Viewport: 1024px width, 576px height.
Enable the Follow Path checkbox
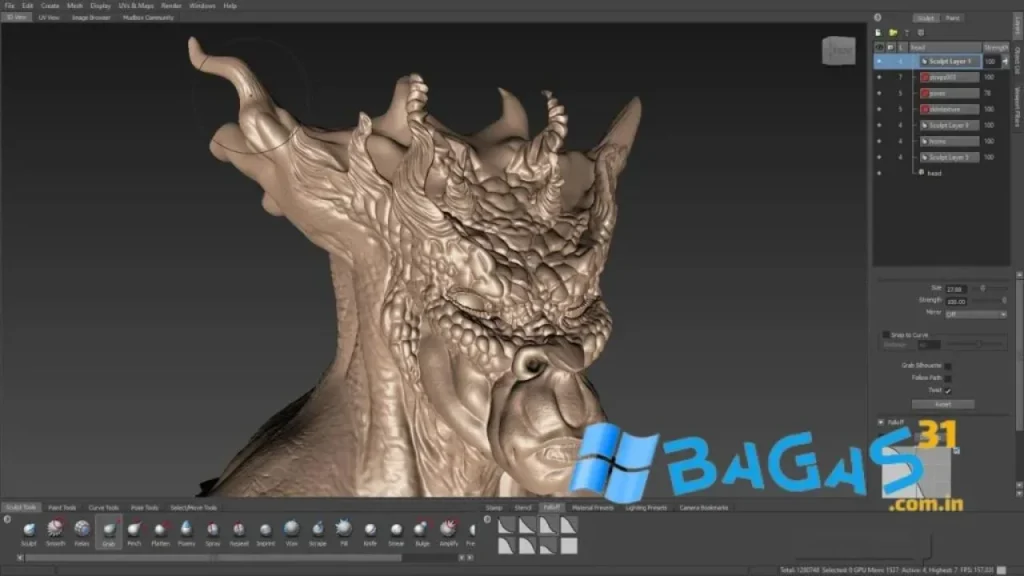[x=948, y=378]
